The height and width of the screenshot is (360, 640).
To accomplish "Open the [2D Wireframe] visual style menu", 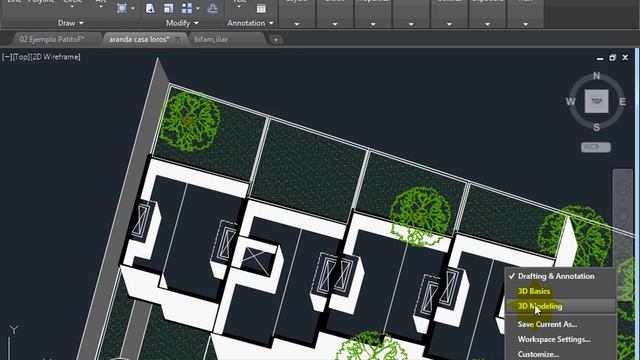I will tap(56, 57).
